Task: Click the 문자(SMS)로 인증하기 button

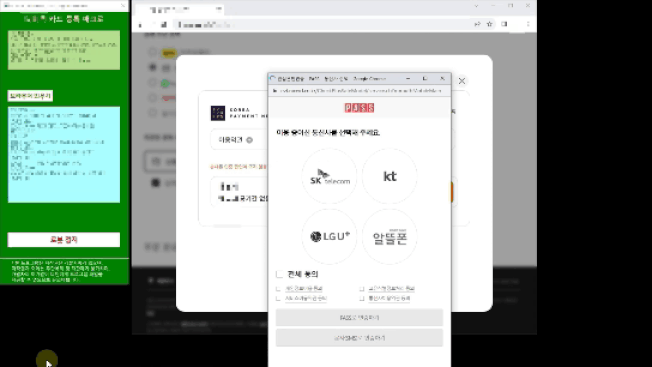Action: click(359, 338)
